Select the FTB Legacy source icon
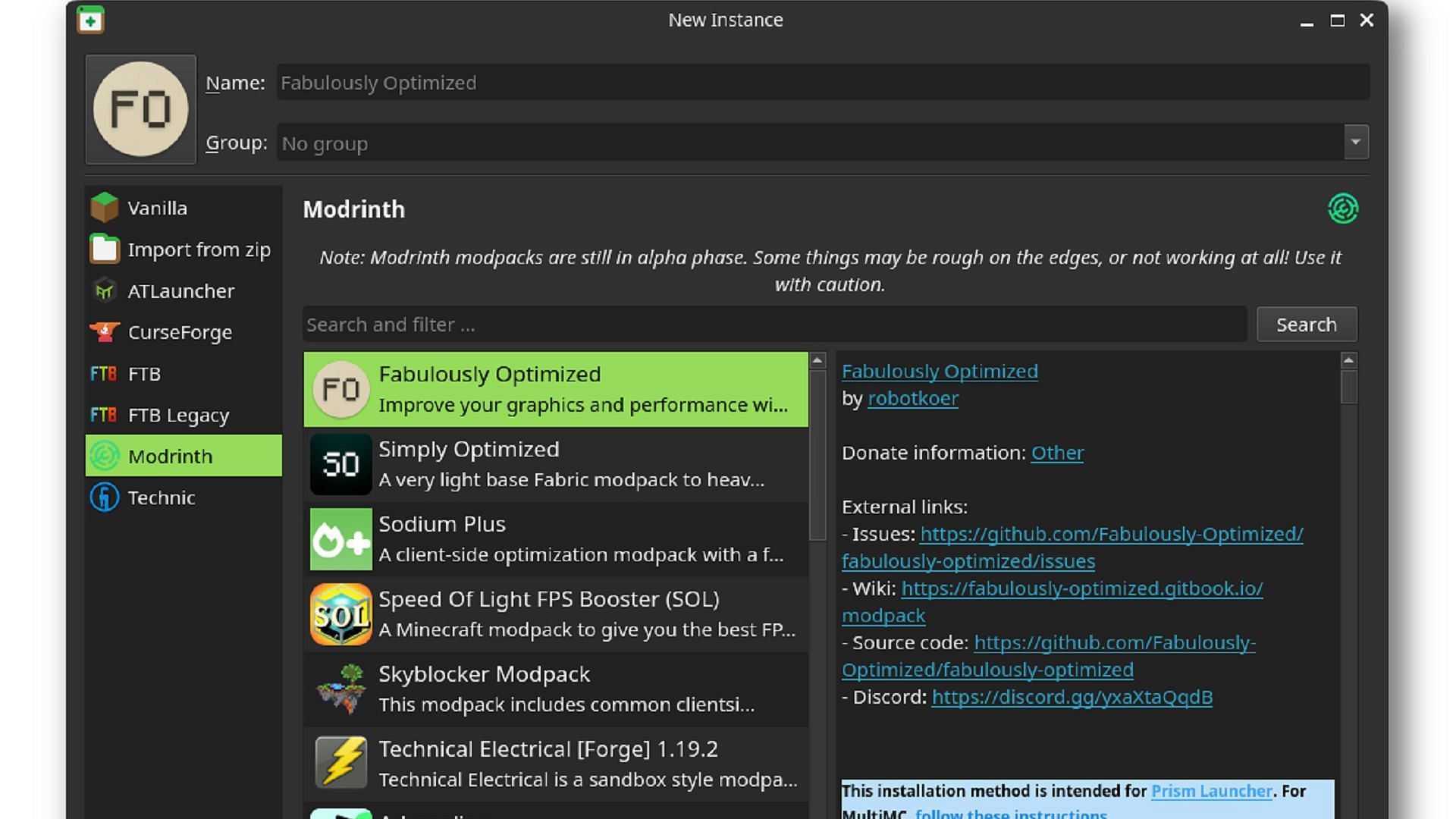 pyautogui.click(x=105, y=414)
